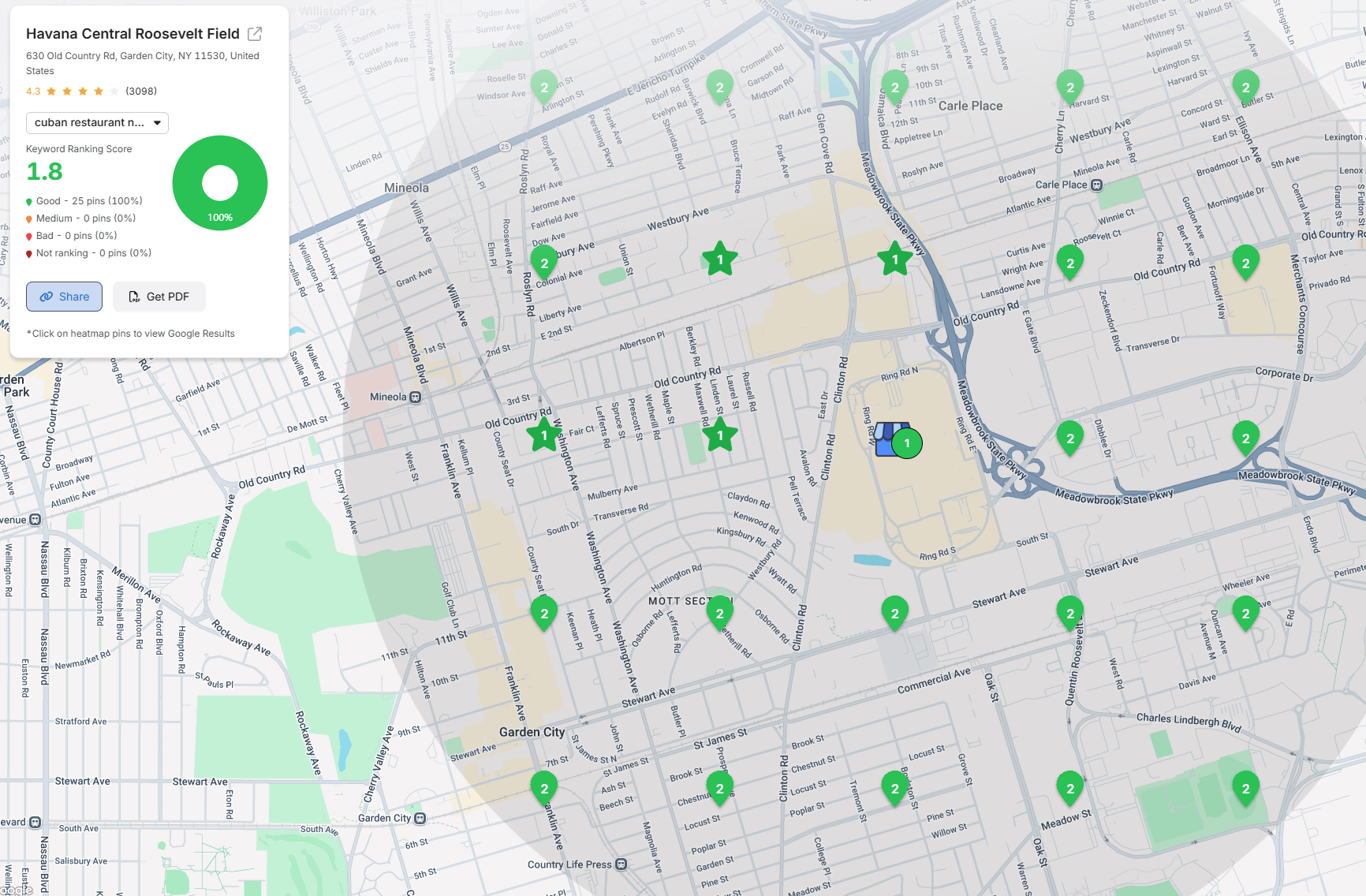The width and height of the screenshot is (1366, 896).
Task: Download report with Get PDF
Action: pyautogui.click(x=159, y=297)
